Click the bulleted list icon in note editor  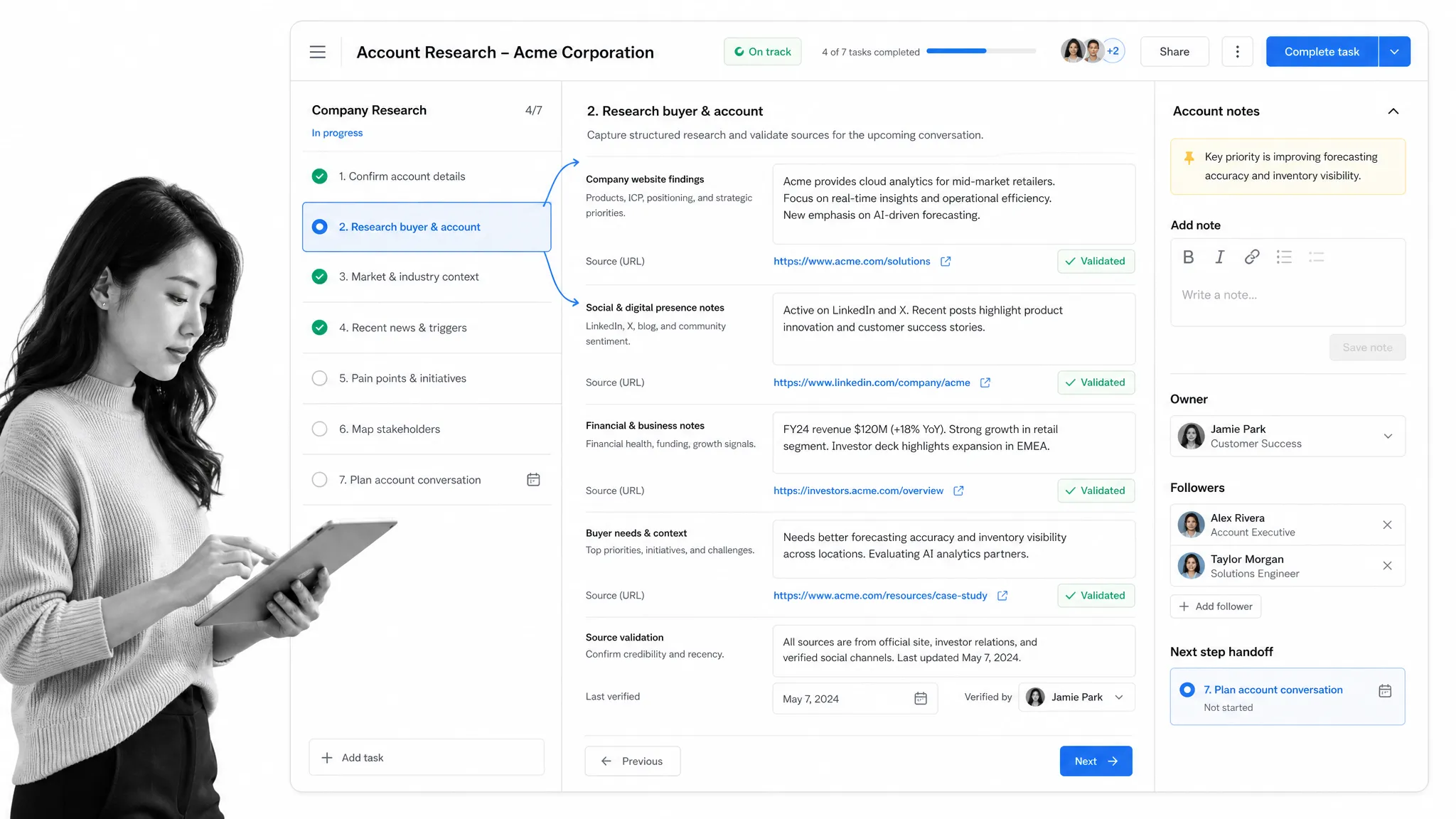(x=1284, y=257)
